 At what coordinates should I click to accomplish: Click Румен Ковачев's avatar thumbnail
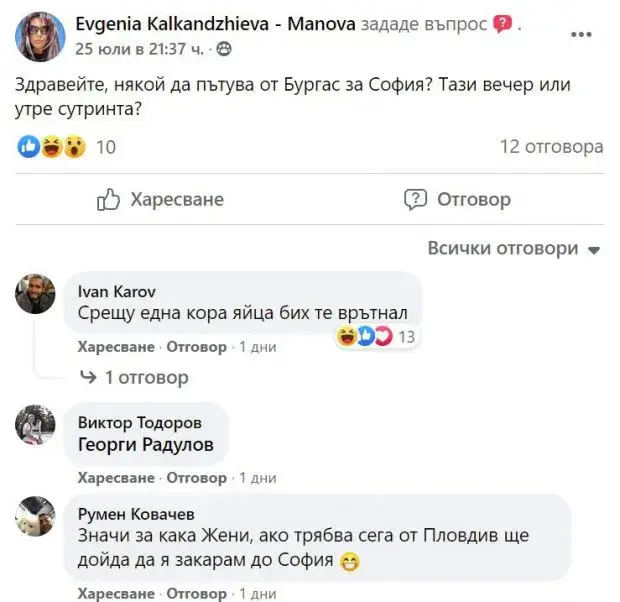click(x=36, y=517)
